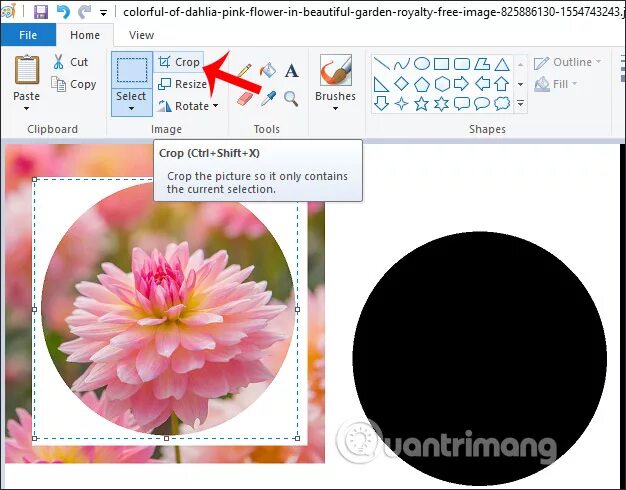Save the image with the floppy disk icon
The height and width of the screenshot is (490, 626).
tap(41, 12)
